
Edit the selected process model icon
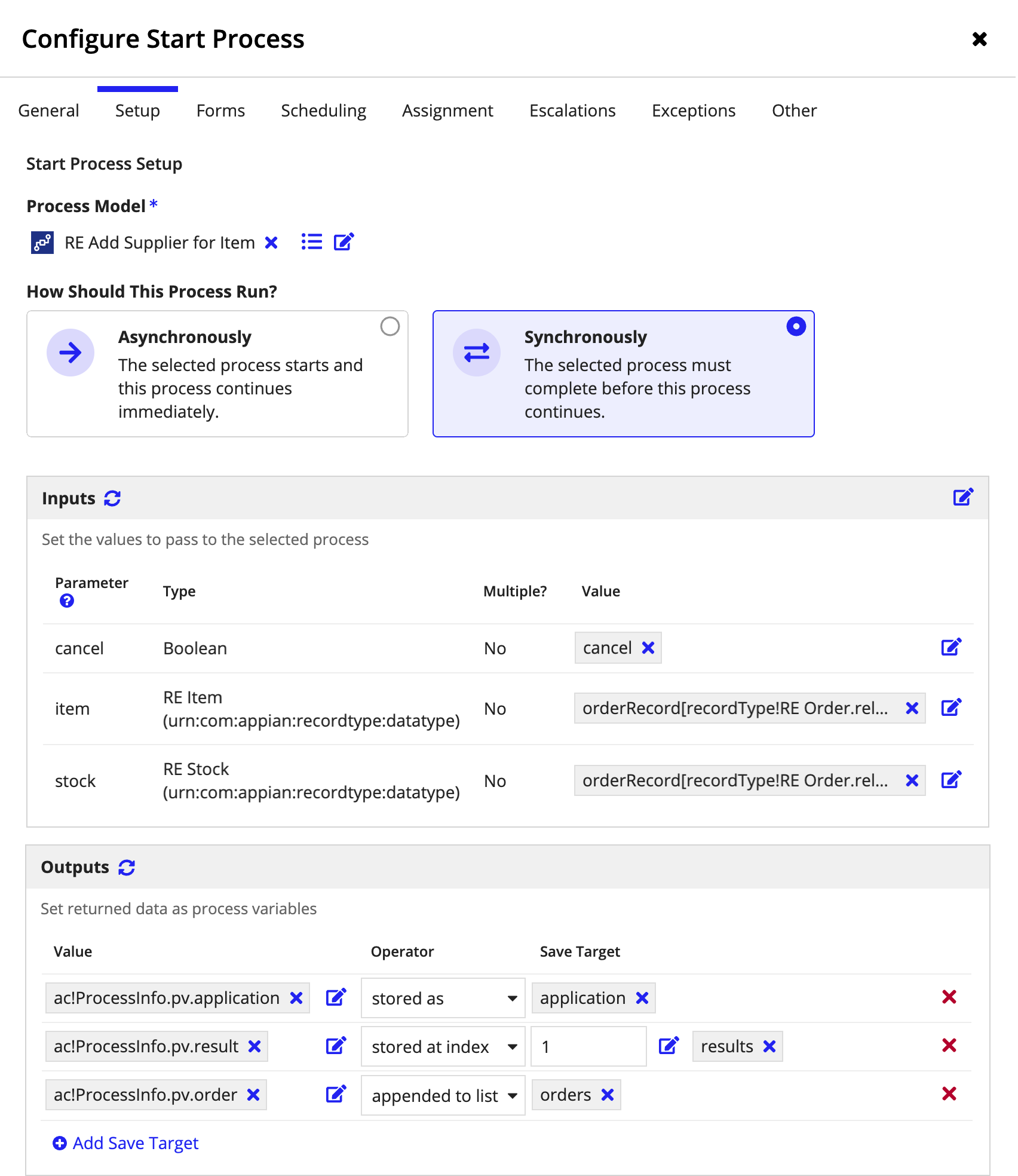[x=344, y=242]
